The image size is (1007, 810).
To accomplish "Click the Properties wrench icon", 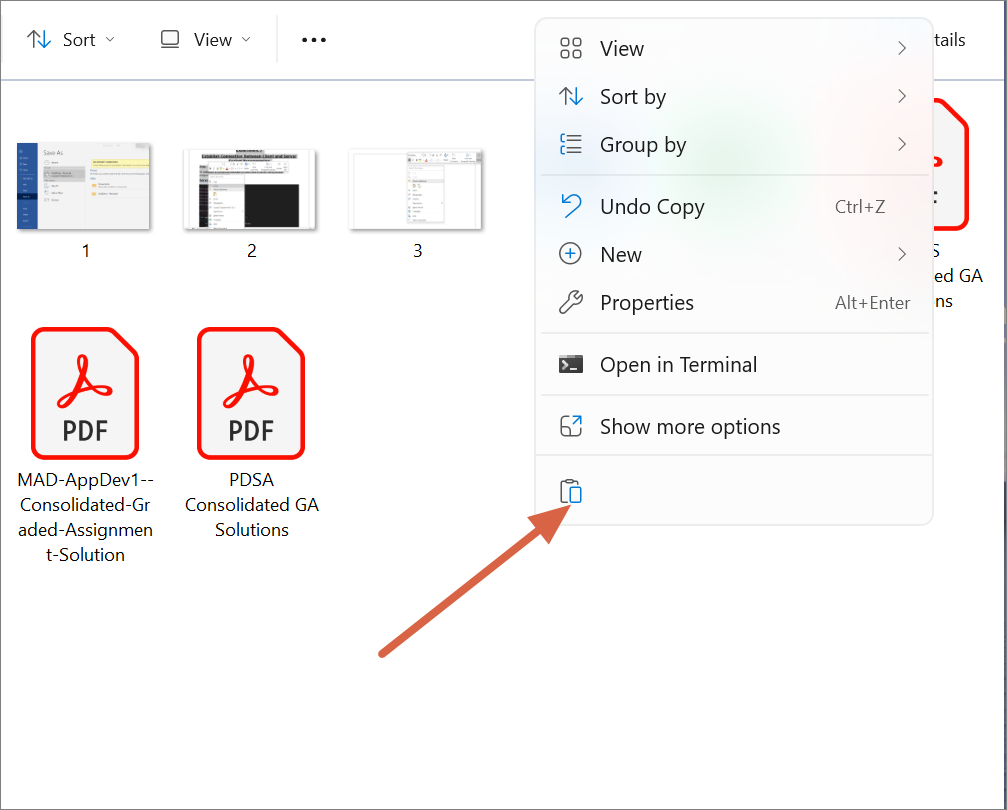I will 570,302.
